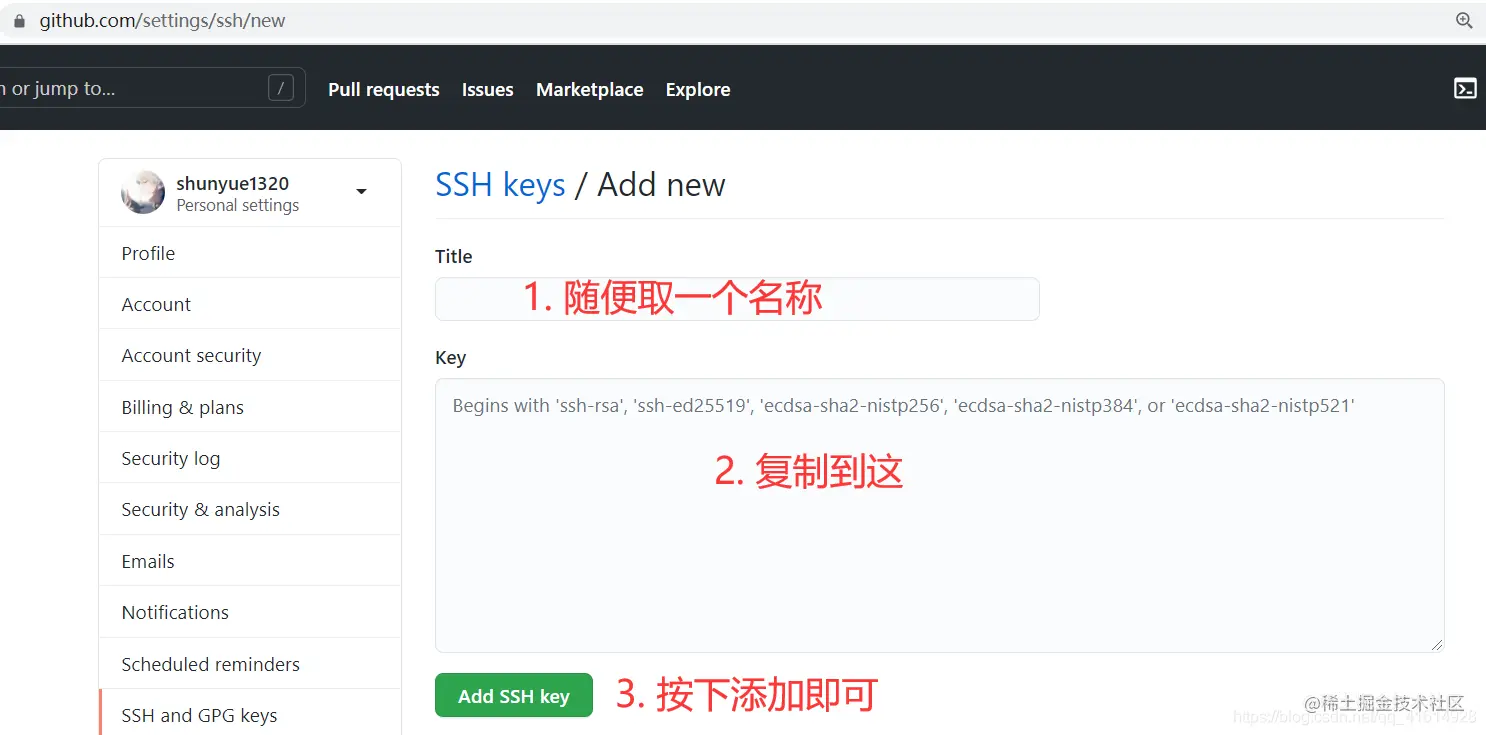Click the lock icon in address bar

[x=18, y=21]
